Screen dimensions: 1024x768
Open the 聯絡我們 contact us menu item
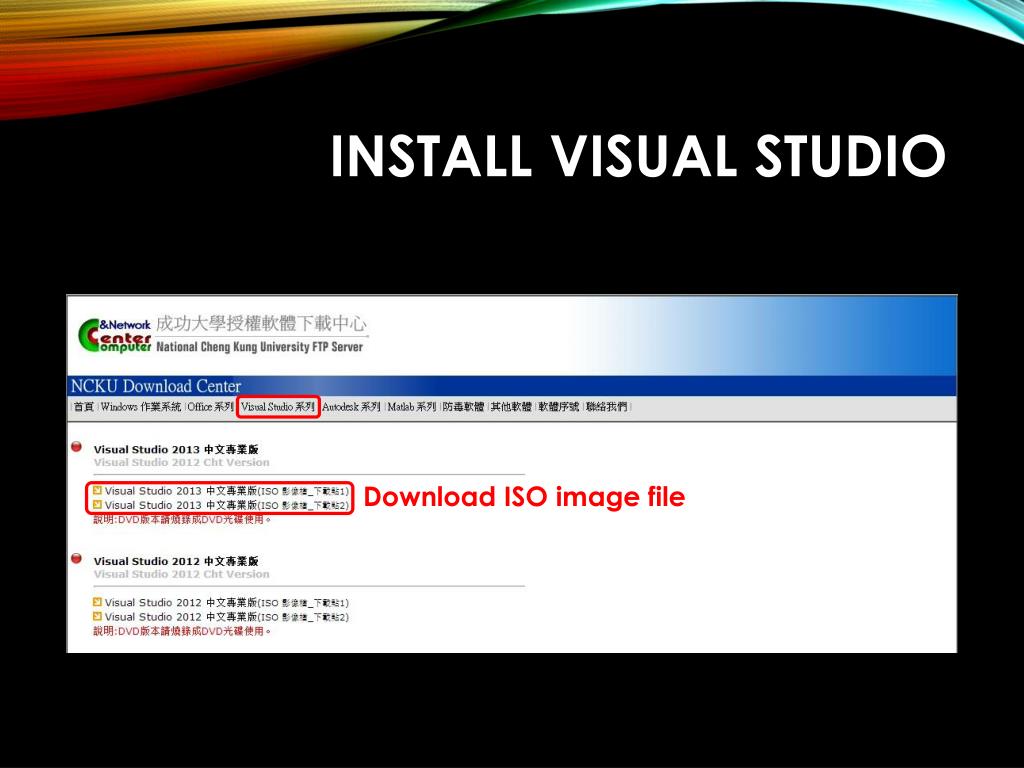coord(606,407)
